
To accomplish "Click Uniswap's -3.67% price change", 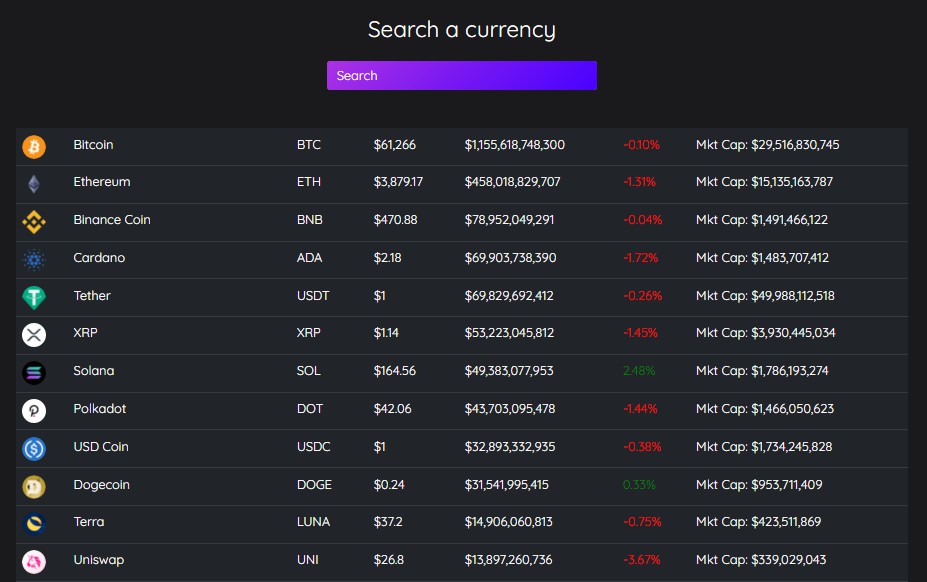I will (x=641, y=560).
